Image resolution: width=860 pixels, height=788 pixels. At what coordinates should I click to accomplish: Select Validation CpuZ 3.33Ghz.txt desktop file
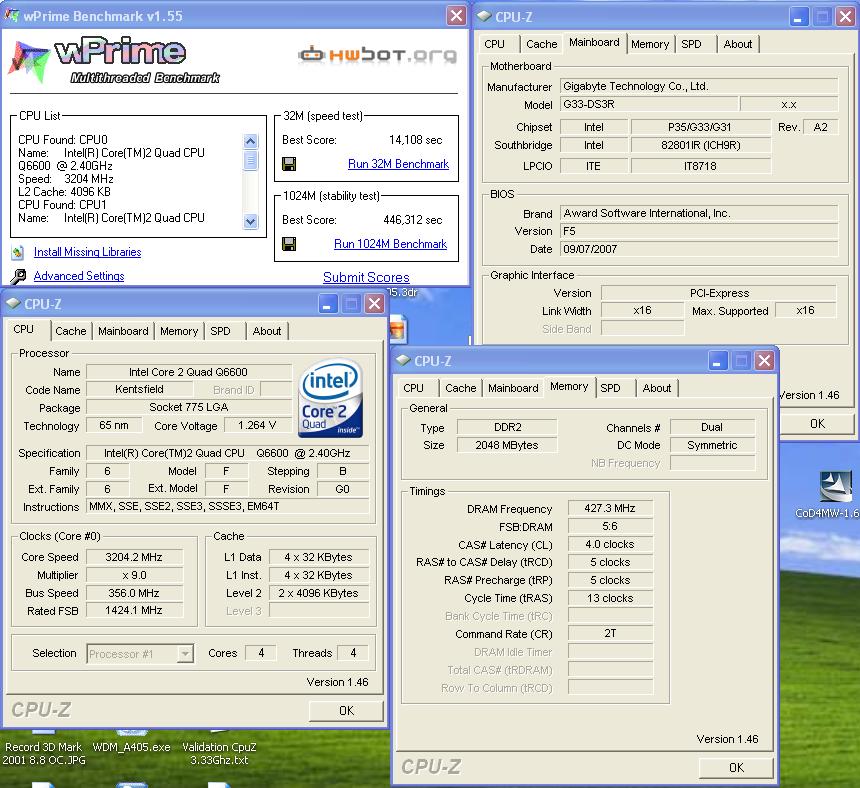click(x=219, y=753)
